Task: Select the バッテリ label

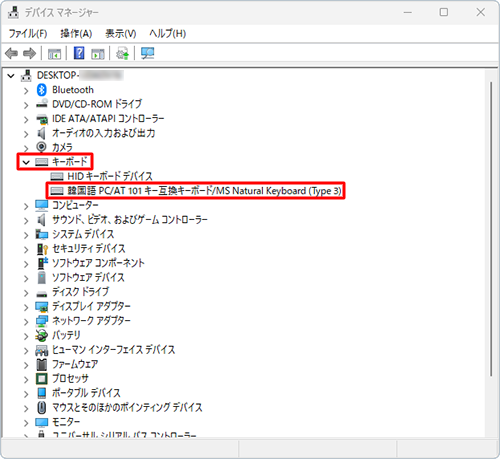Action: pos(66,335)
